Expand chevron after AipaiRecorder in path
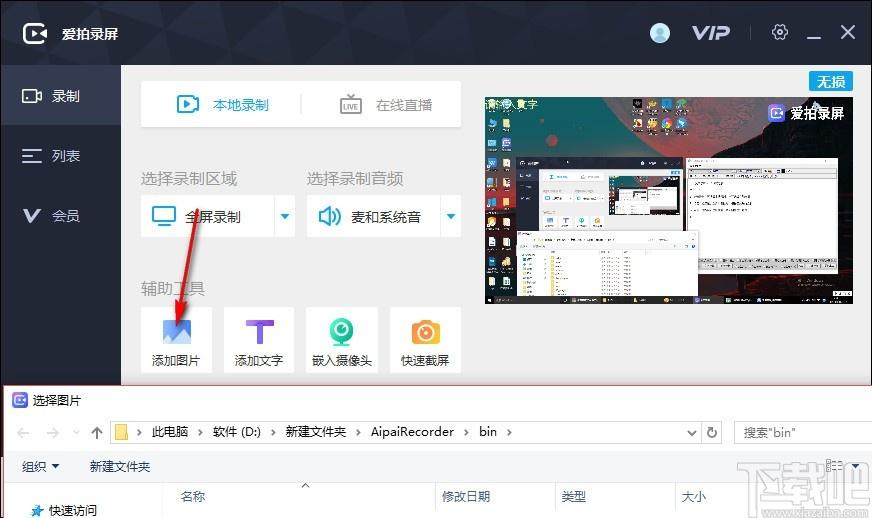This screenshot has height=518, width=872. (466, 432)
